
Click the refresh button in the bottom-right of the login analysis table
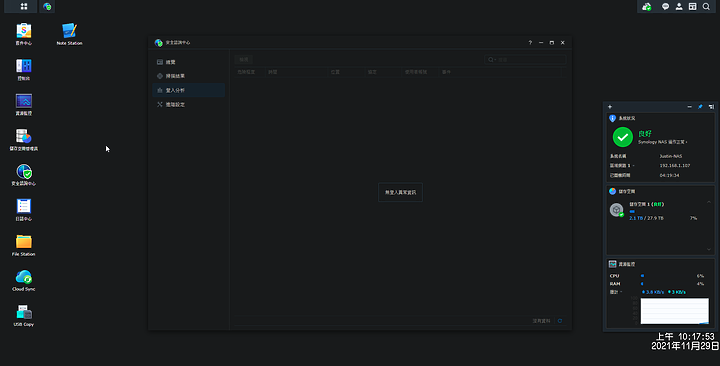[x=560, y=321]
